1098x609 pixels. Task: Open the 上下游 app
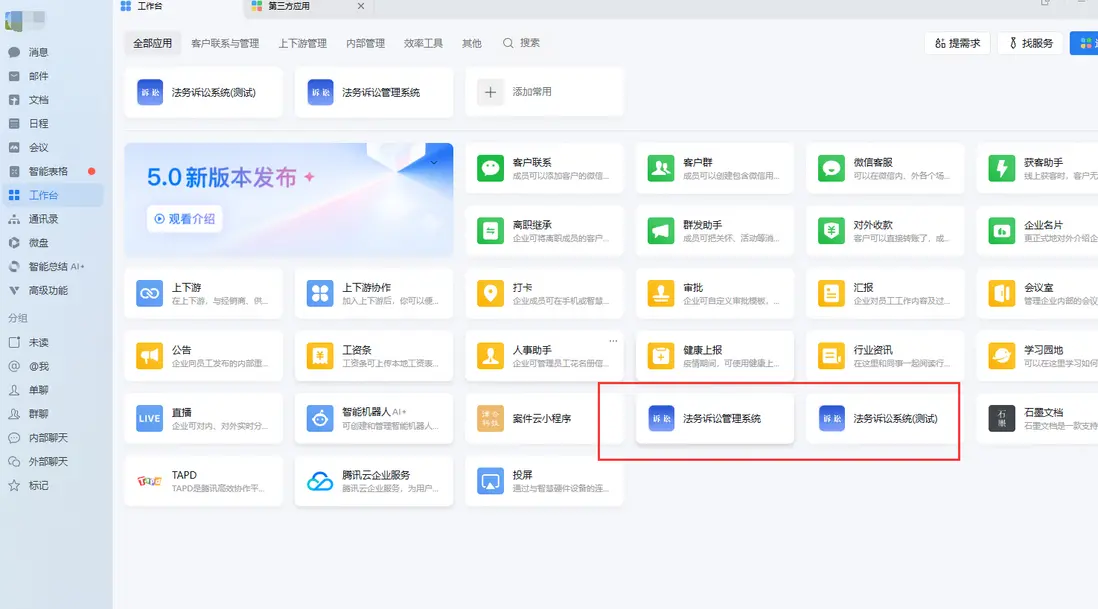(x=203, y=293)
